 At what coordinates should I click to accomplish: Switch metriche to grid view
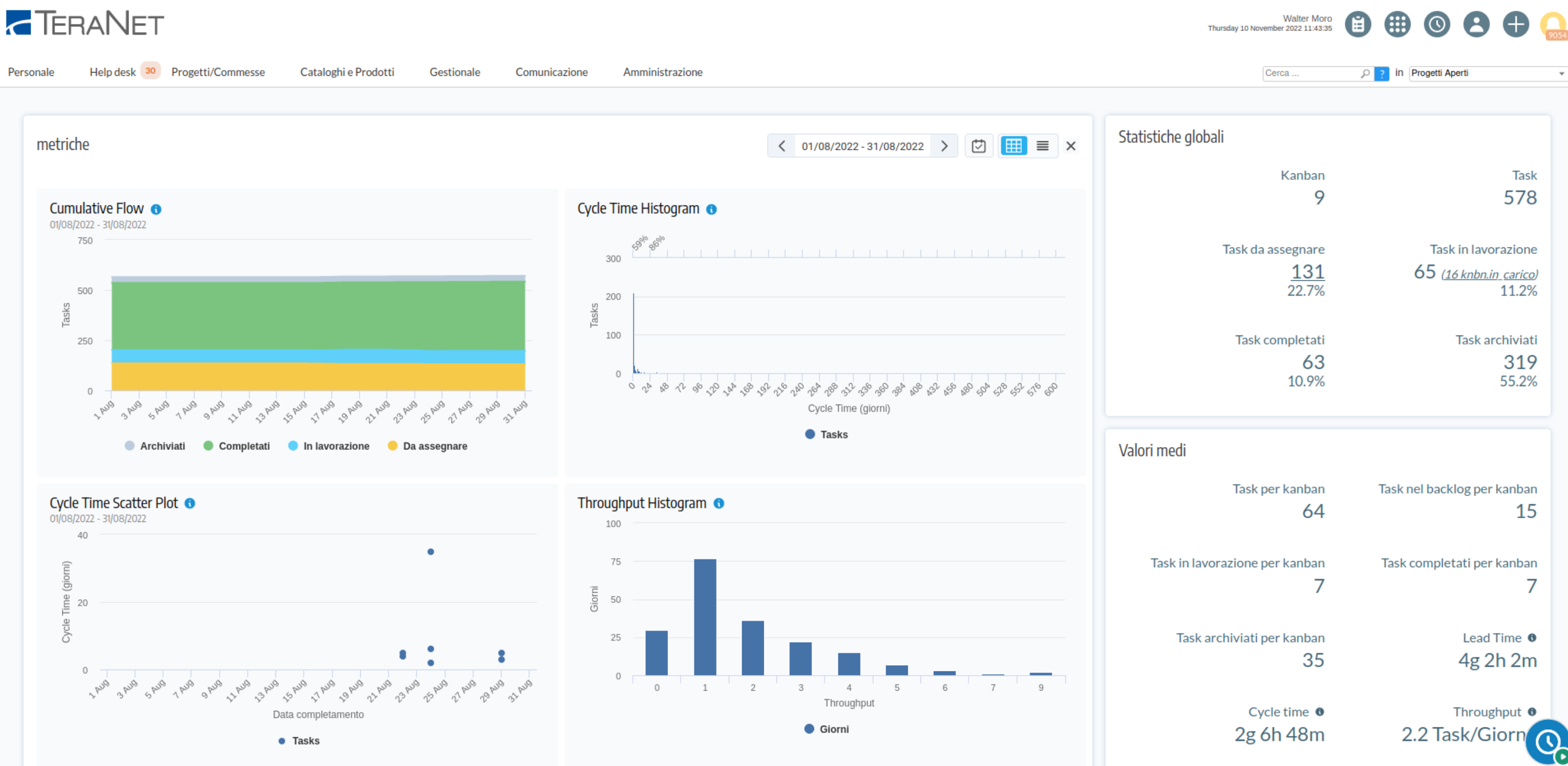tap(1013, 146)
